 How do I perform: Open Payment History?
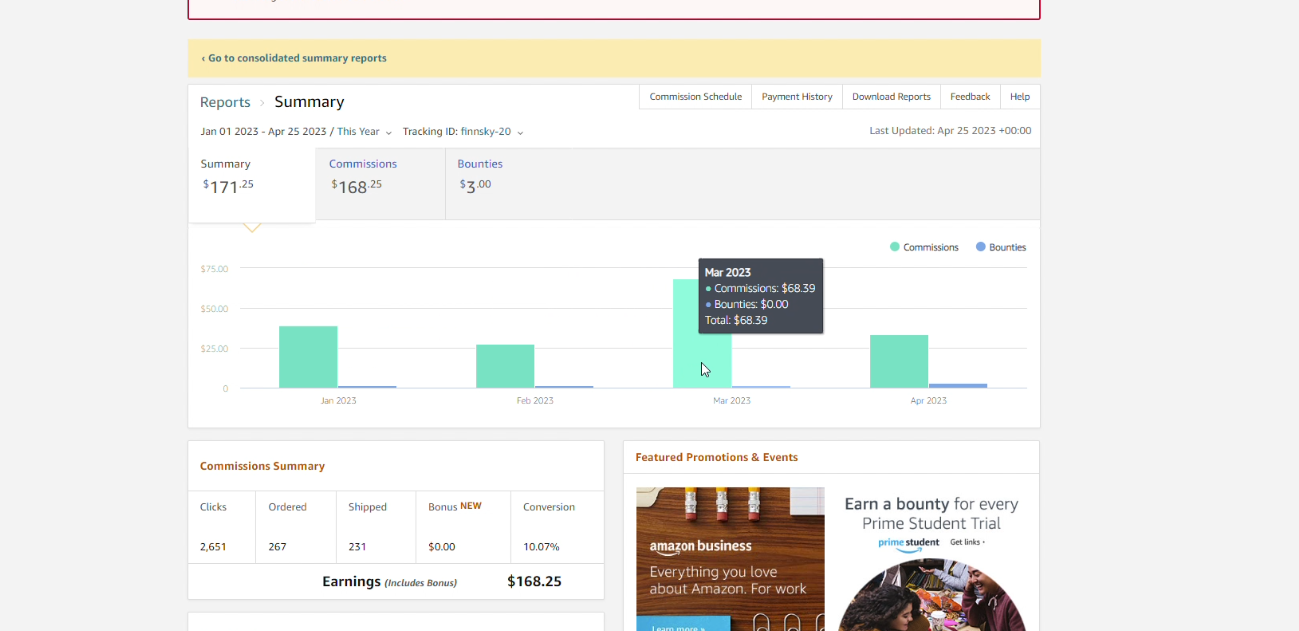797,97
